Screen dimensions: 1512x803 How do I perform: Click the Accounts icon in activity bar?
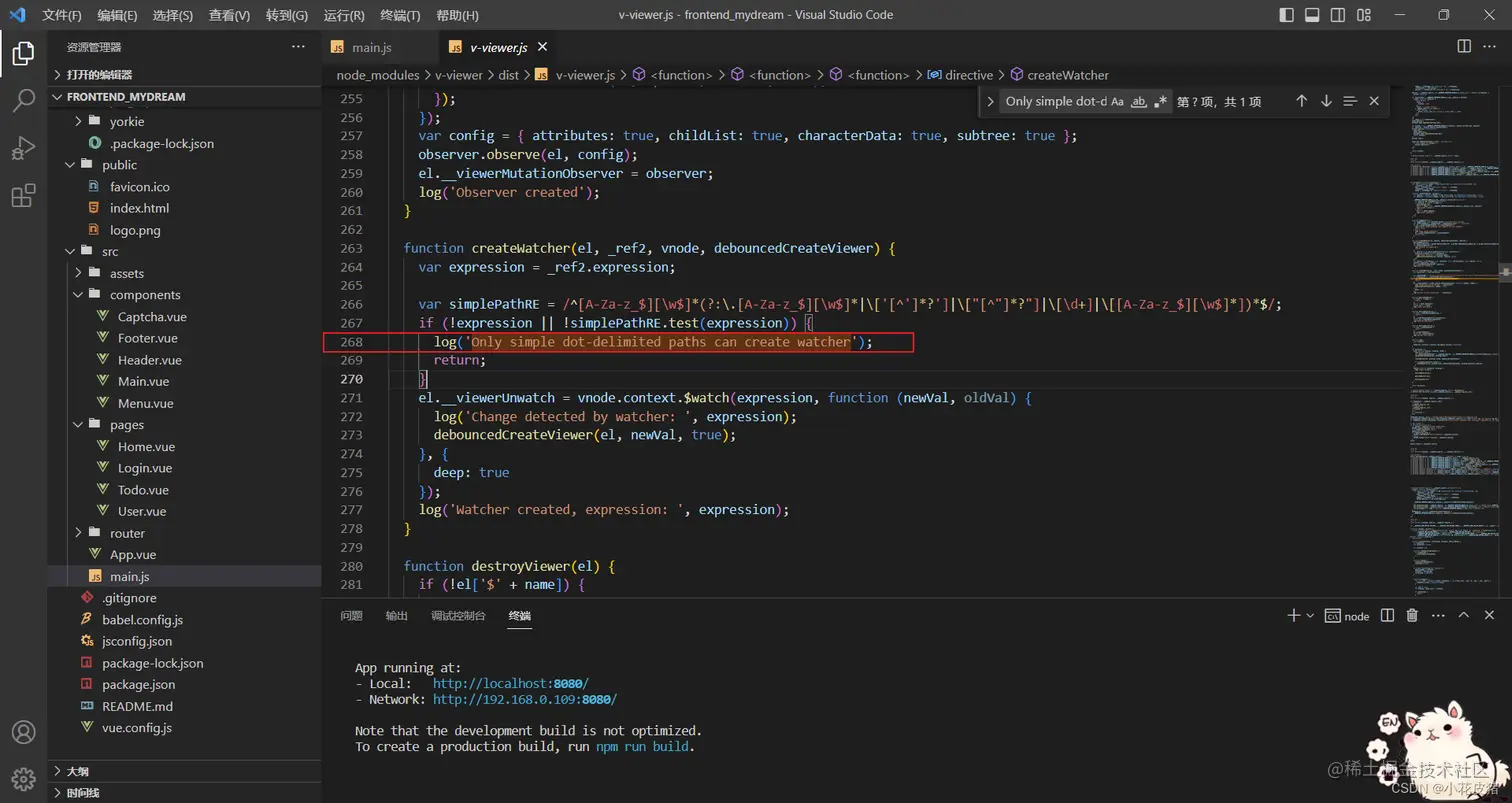point(23,732)
